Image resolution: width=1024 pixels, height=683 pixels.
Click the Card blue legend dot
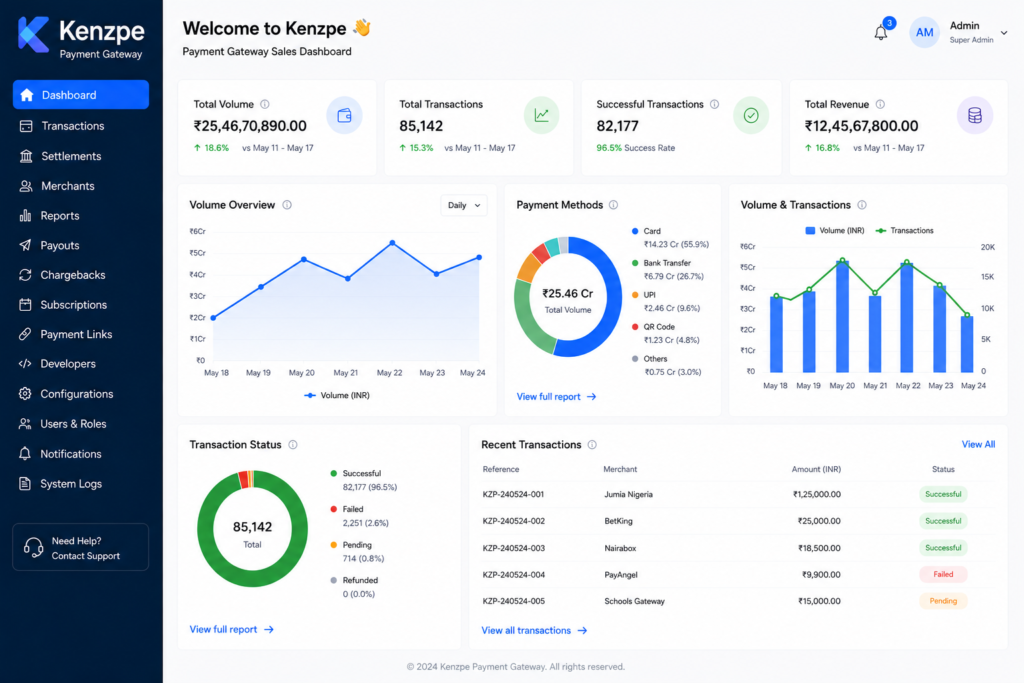(x=635, y=231)
